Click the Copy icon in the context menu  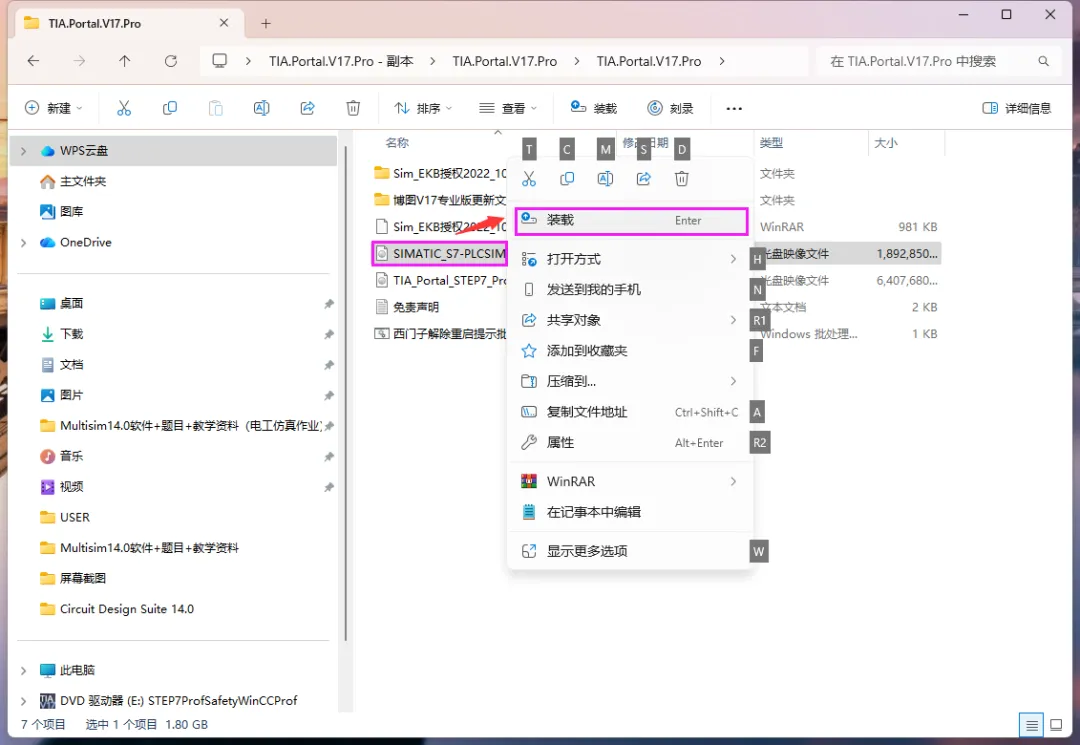pyautogui.click(x=567, y=179)
